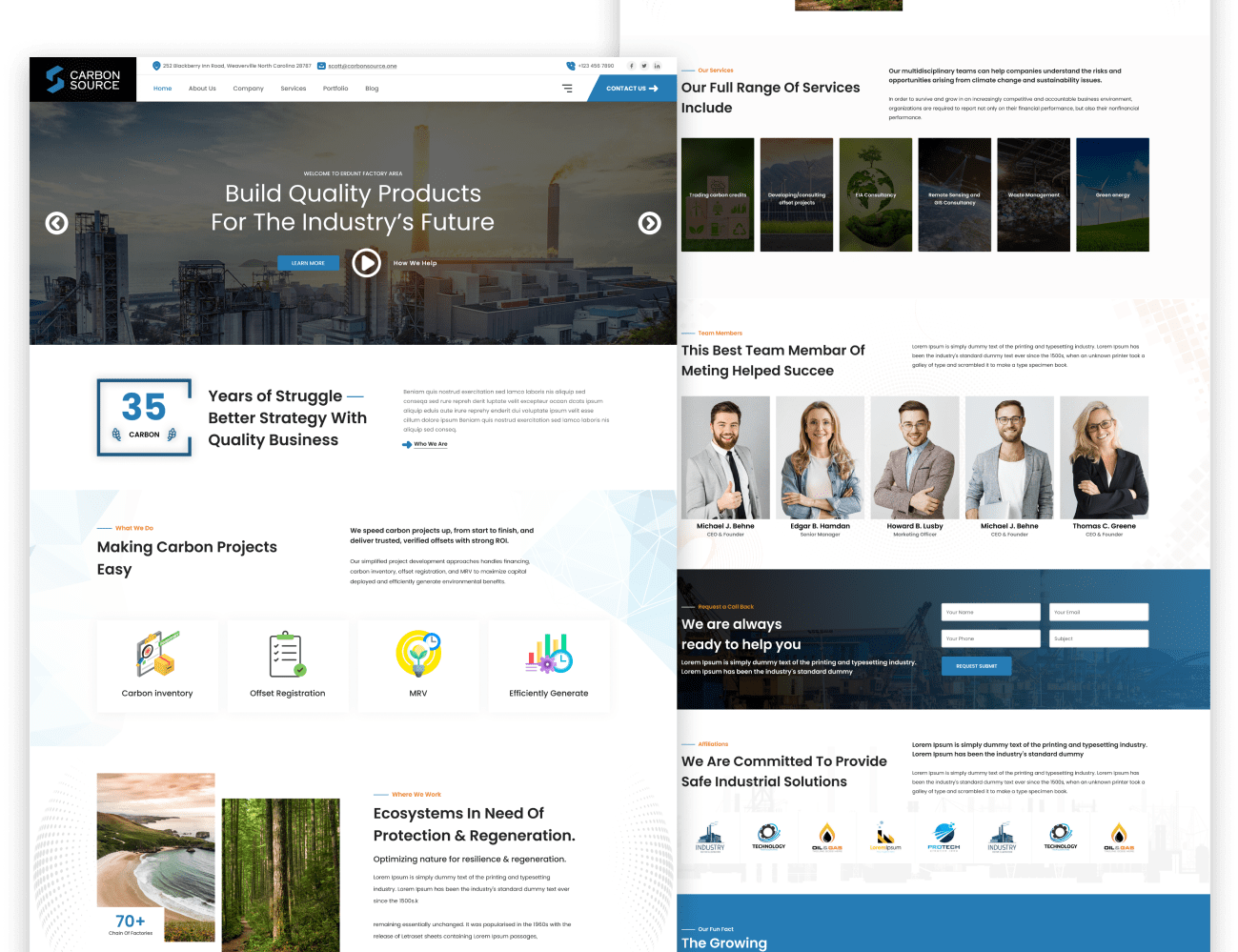Click the Twitter icon in top bar

point(644,66)
